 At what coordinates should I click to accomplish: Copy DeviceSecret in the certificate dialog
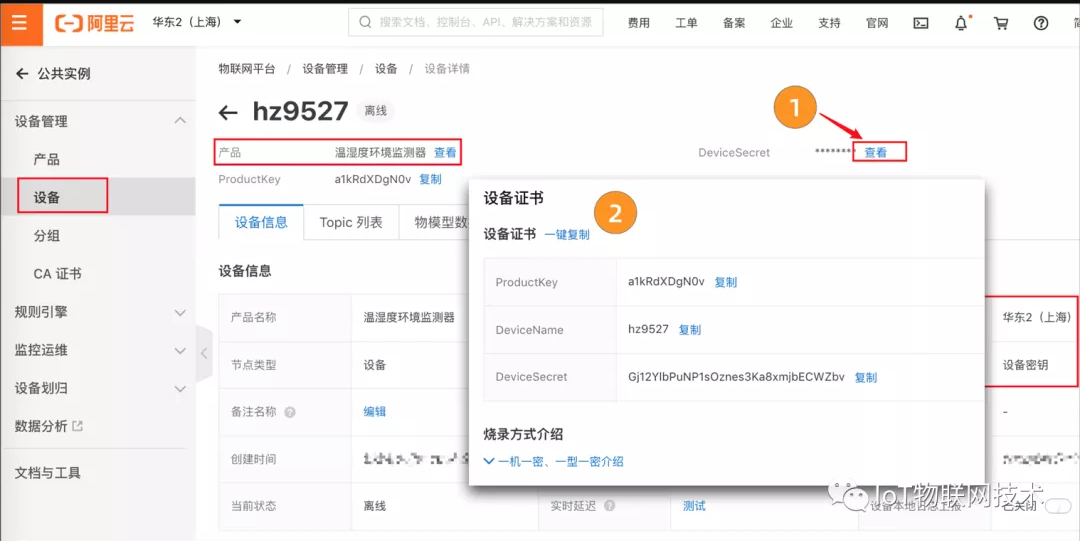point(866,378)
